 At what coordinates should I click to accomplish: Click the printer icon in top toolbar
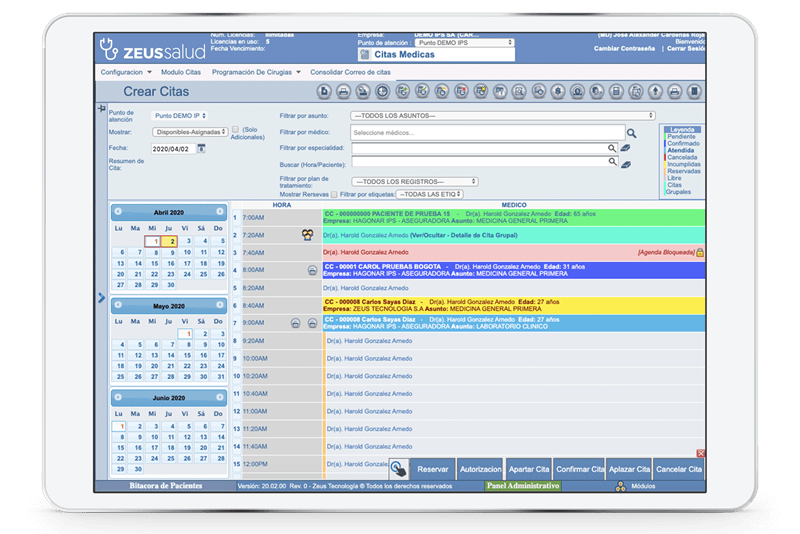pyautogui.click(x=343, y=92)
